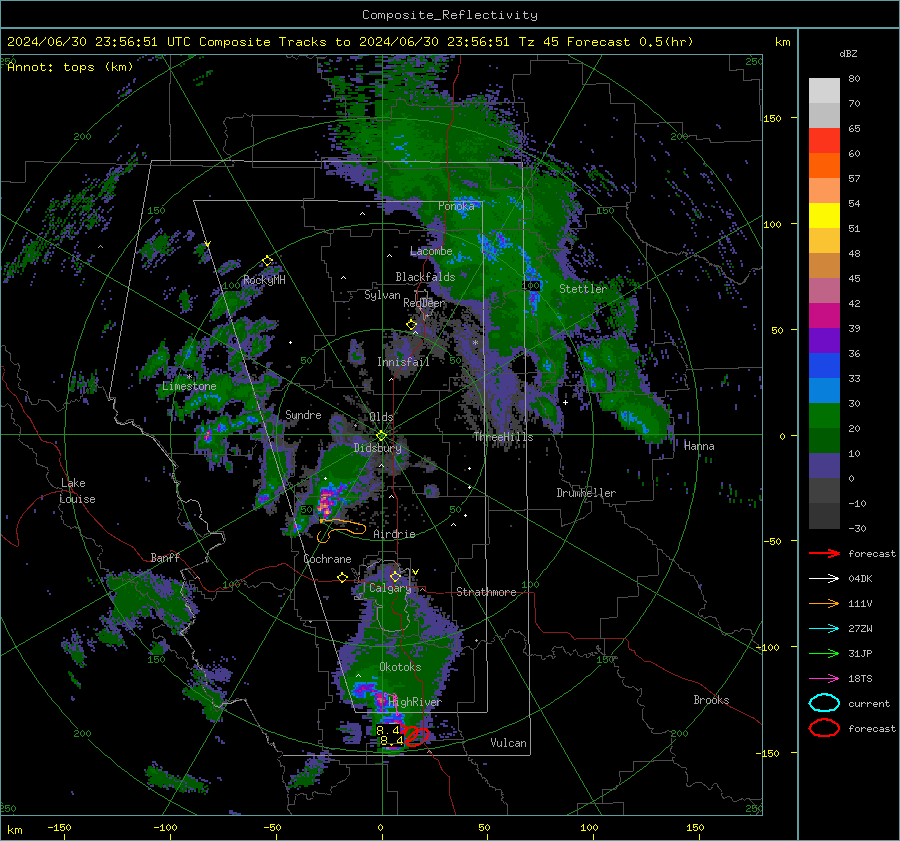
Task: Click the light gray 80 dBZ swatch
Action: (824, 91)
